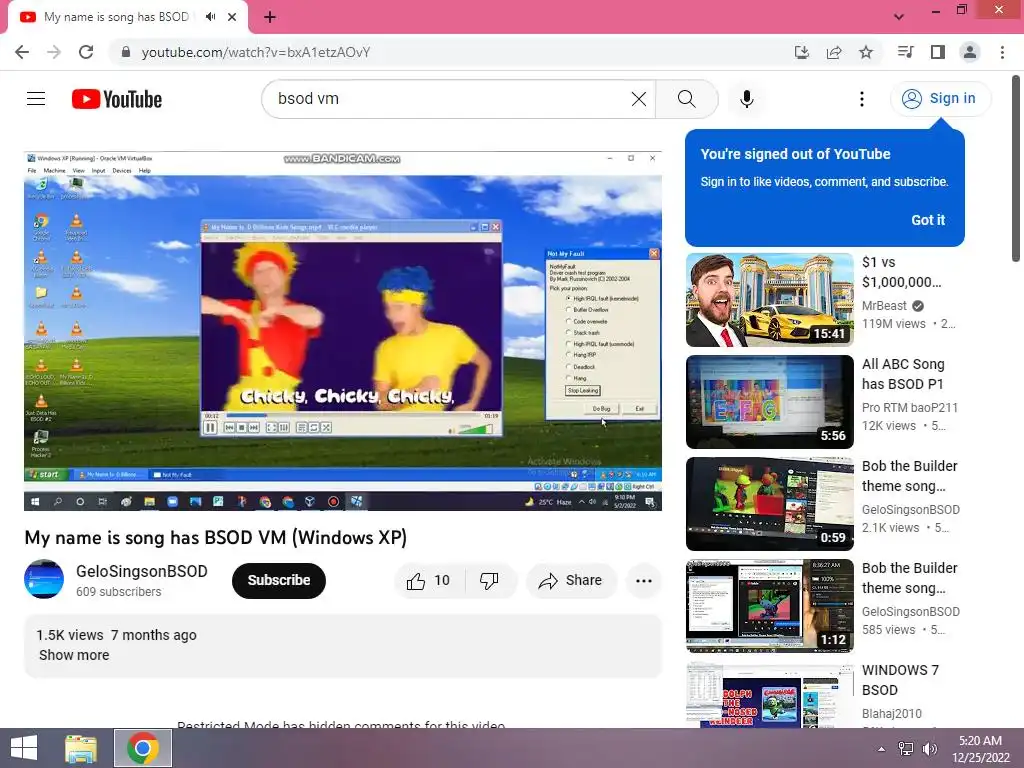Click the magnifier search button
The width and height of the screenshot is (1024, 768).
(x=686, y=99)
